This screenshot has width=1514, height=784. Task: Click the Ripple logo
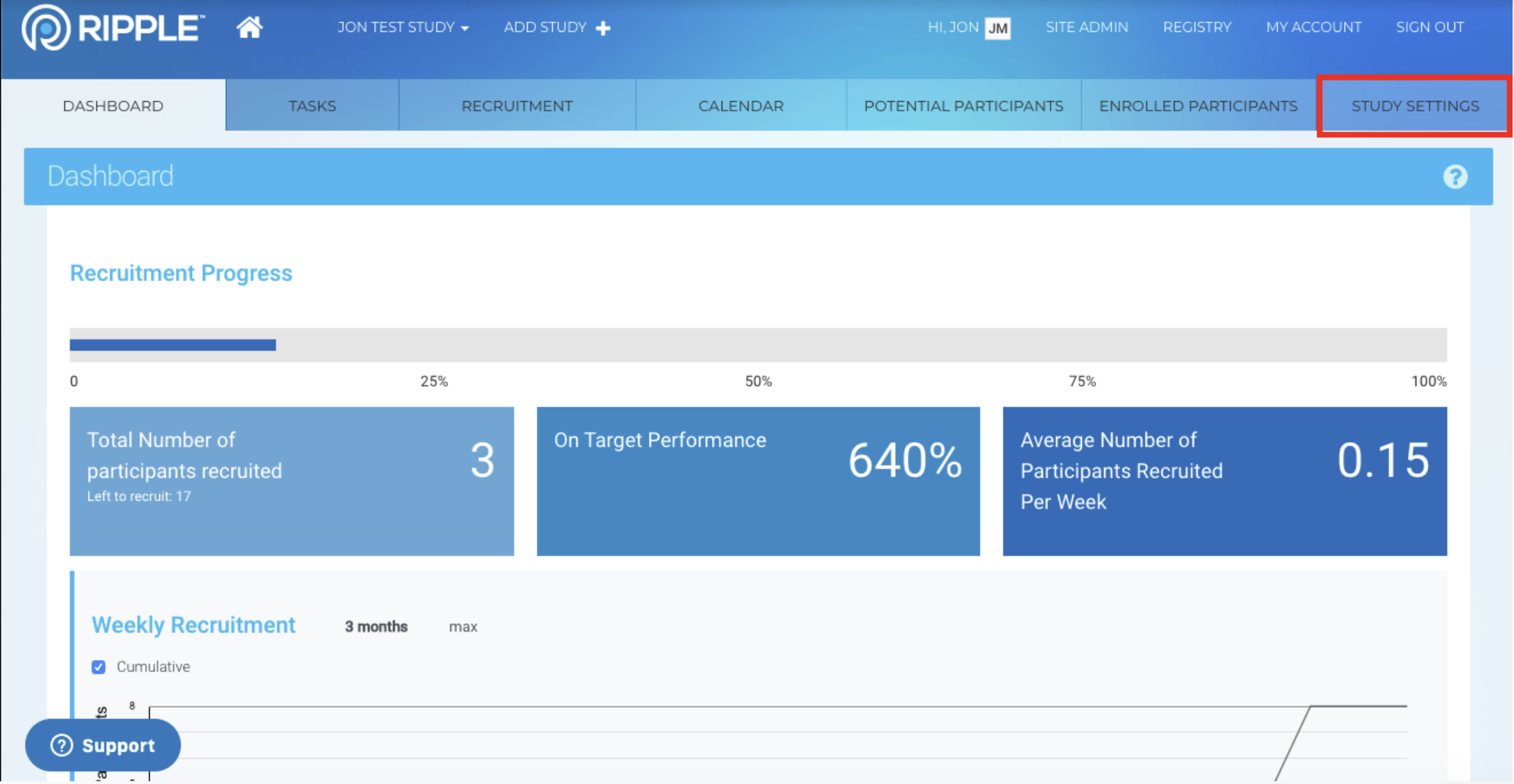tap(113, 28)
